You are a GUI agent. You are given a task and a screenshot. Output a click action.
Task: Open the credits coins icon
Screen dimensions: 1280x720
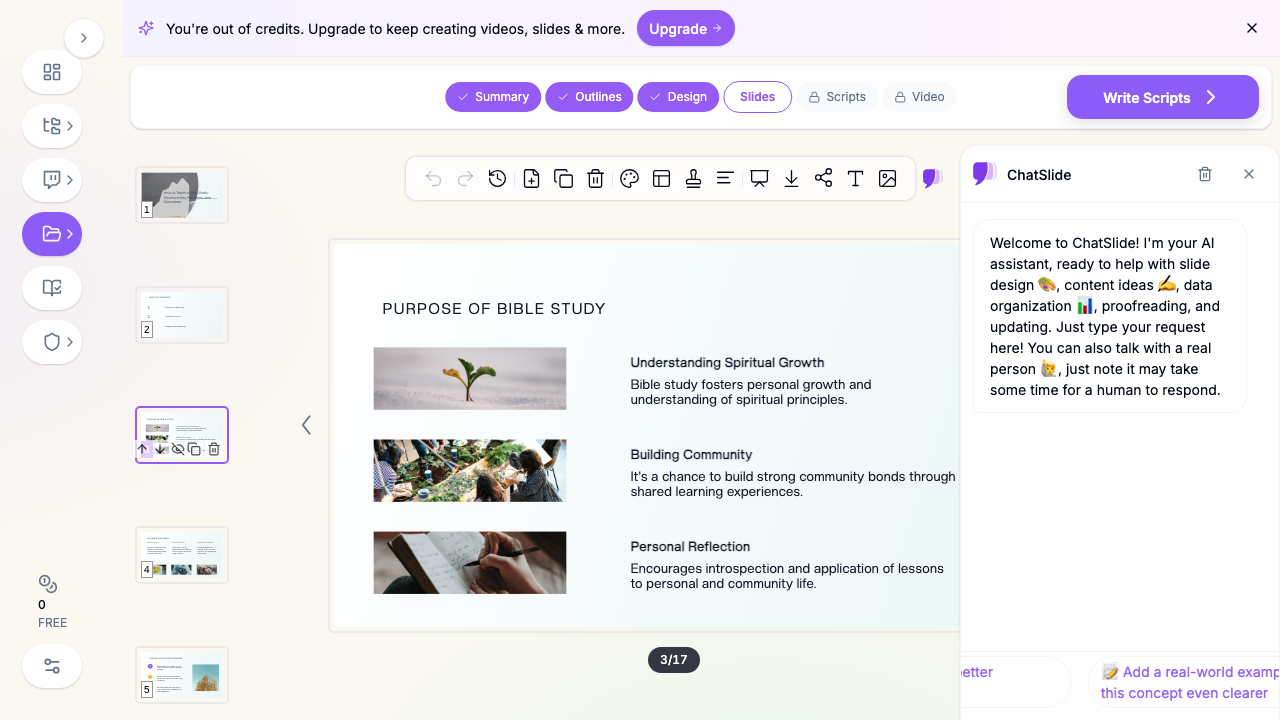48,584
